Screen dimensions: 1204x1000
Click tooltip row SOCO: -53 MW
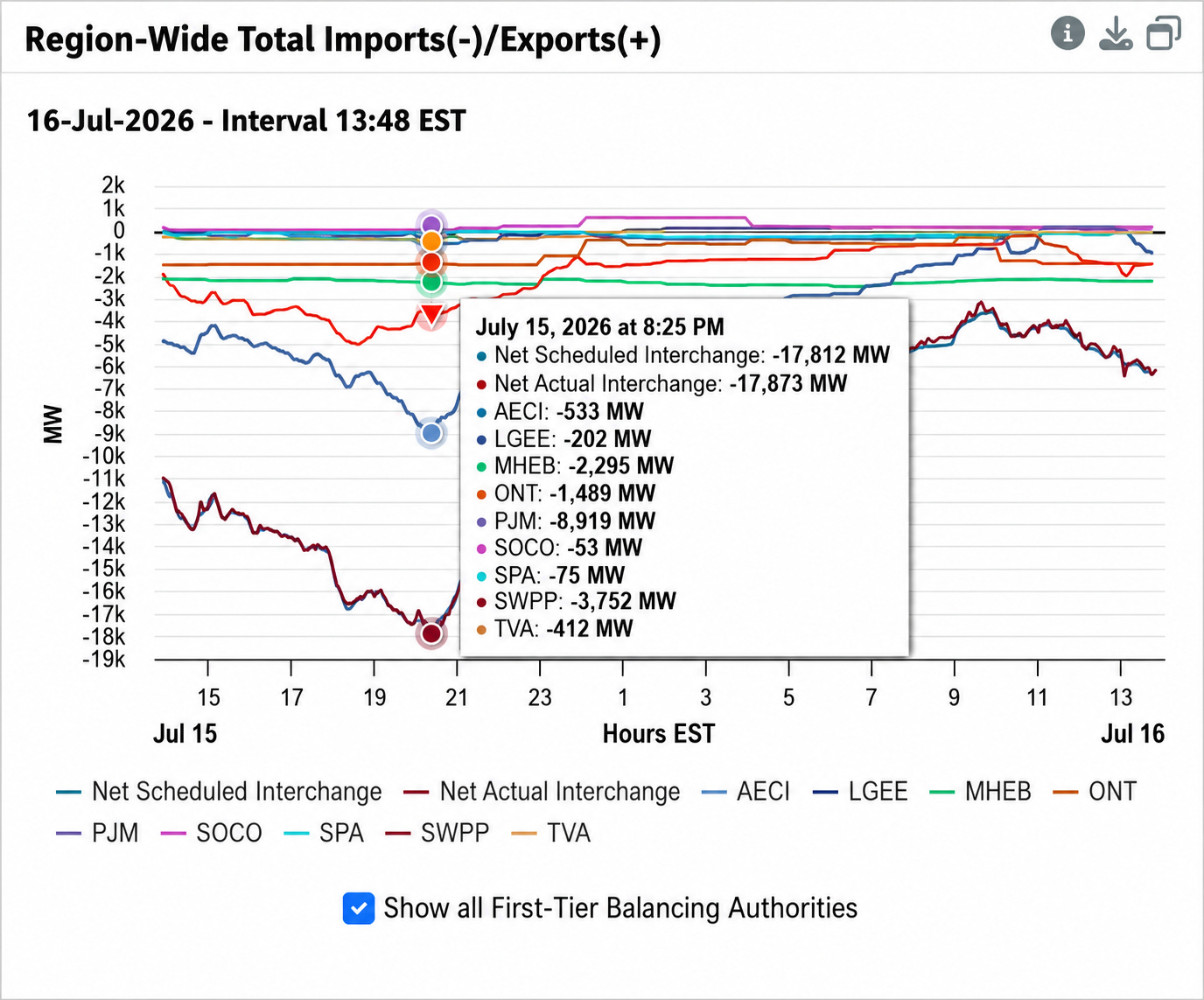(x=559, y=548)
